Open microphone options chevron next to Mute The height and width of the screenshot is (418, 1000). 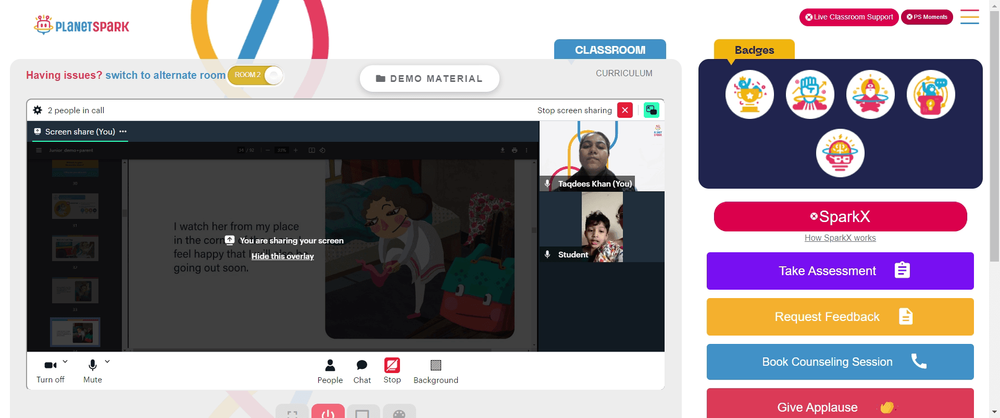pyautogui.click(x=107, y=361)
